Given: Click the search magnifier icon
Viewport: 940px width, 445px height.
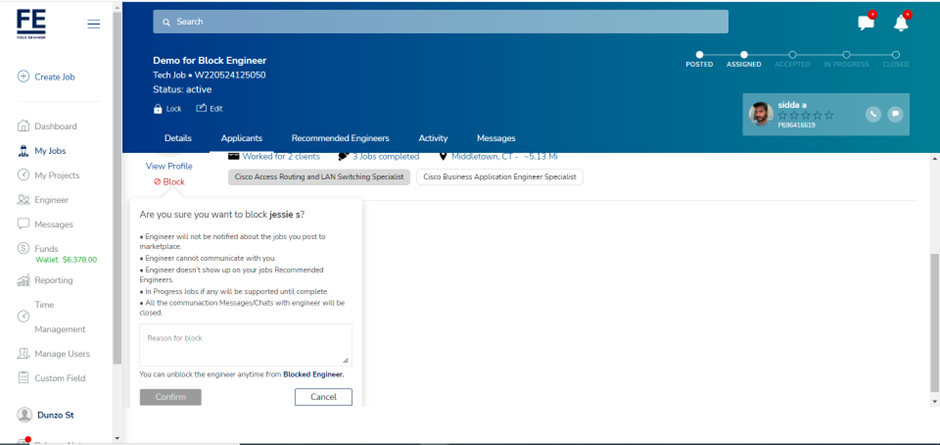Looking at the screenshot, I should click(166, 22).
